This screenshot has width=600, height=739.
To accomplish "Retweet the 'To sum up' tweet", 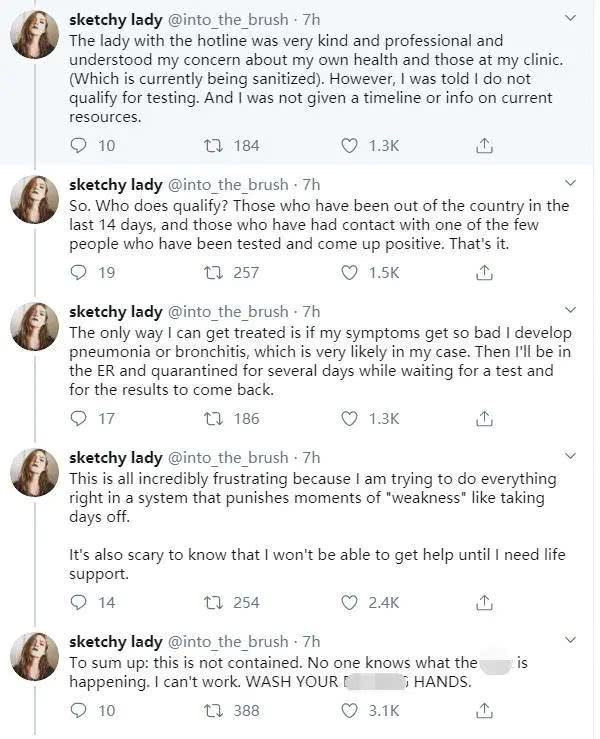I will tap(212, 710).
